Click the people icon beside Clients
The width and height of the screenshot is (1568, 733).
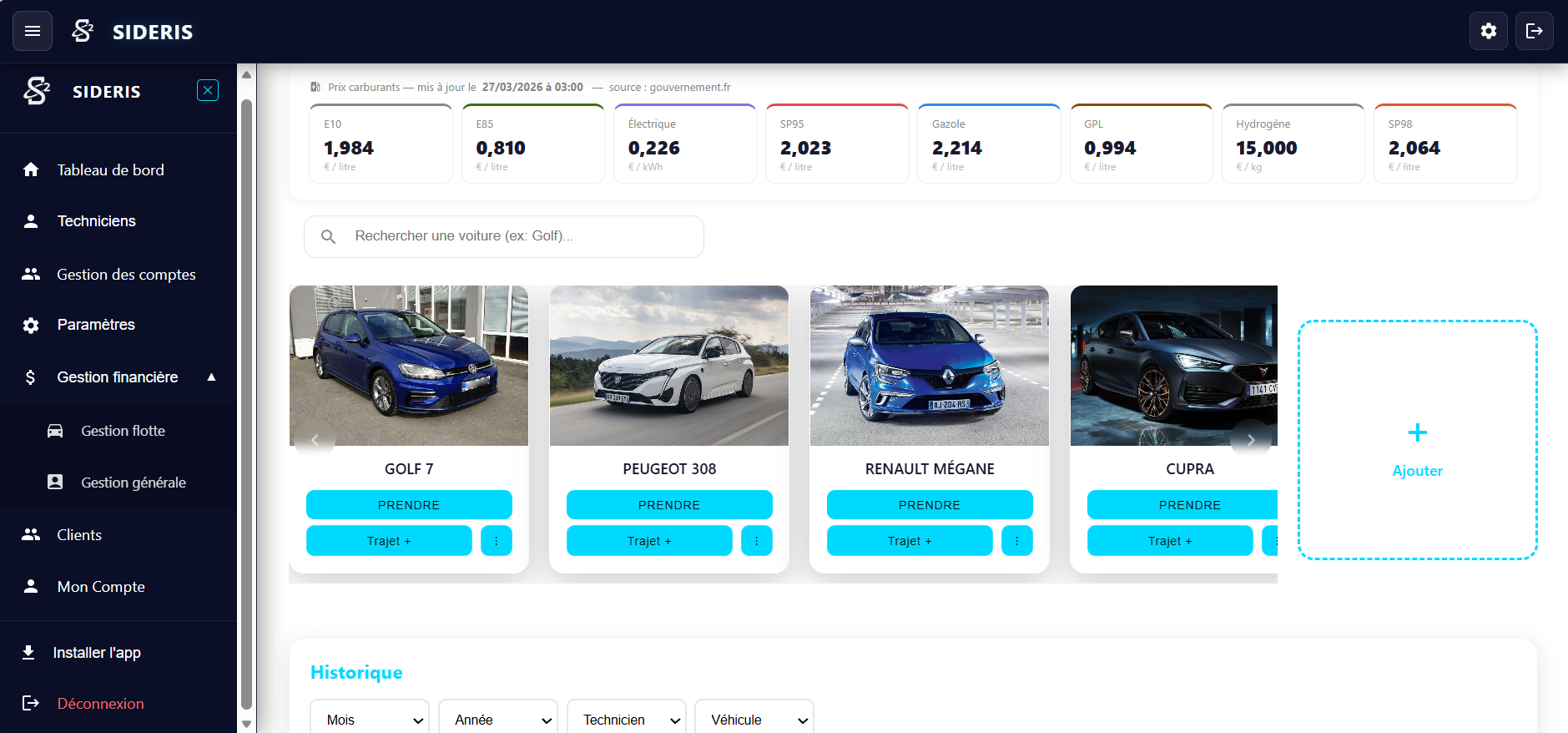point(31,534)
